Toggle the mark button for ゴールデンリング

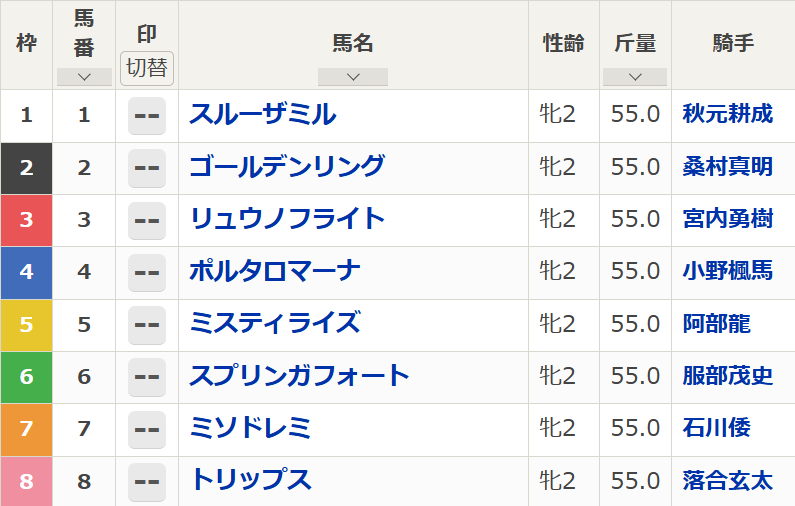(x=147, y=168)
